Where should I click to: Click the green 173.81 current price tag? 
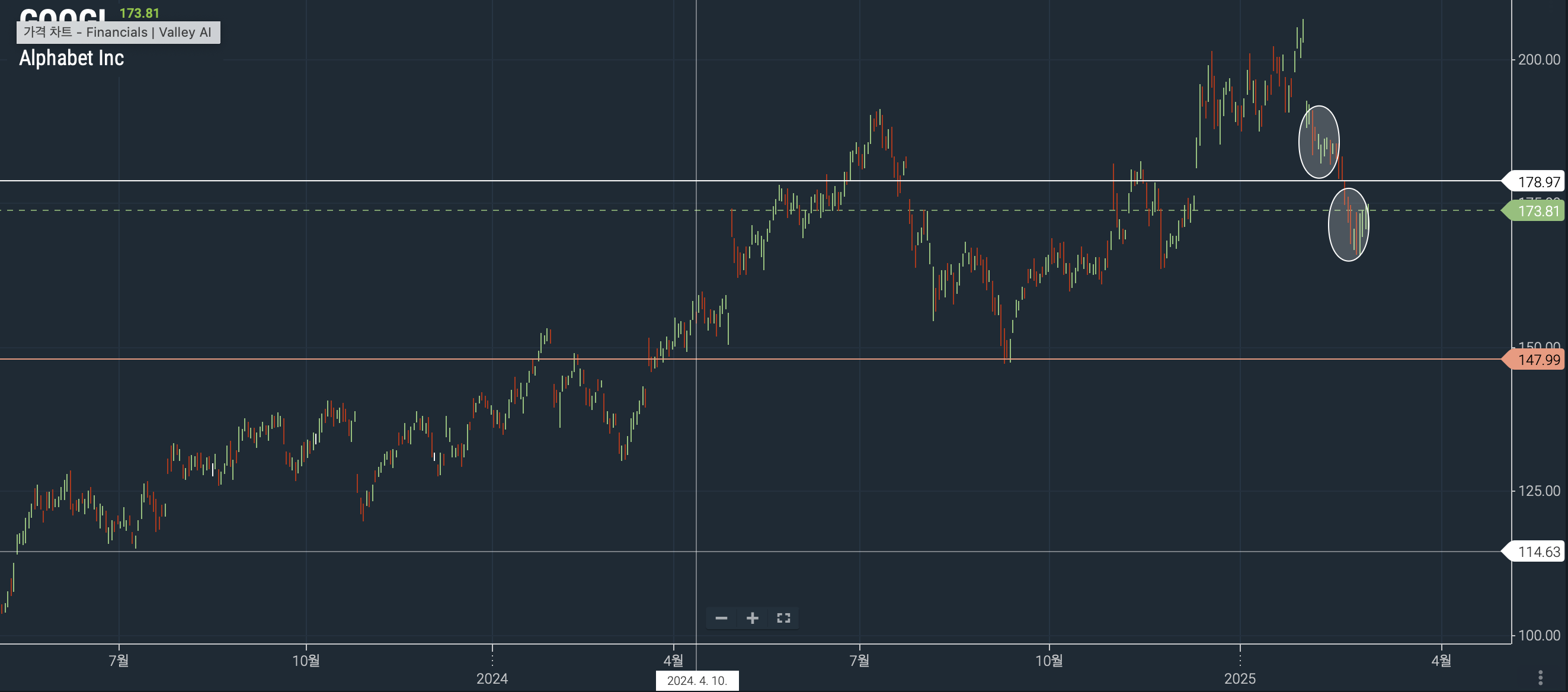1538,211
